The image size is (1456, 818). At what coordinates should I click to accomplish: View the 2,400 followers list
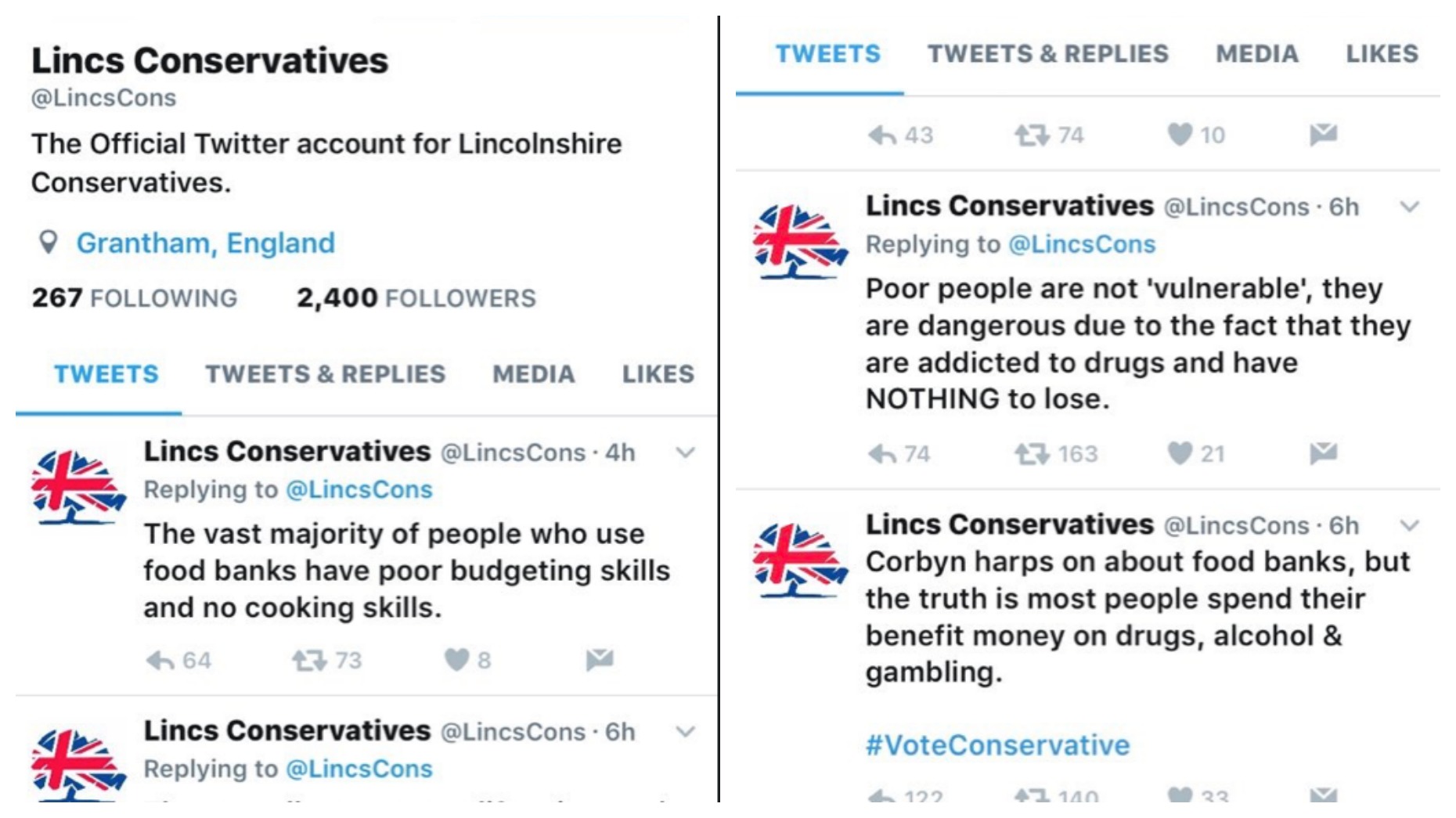click(416, 297)
